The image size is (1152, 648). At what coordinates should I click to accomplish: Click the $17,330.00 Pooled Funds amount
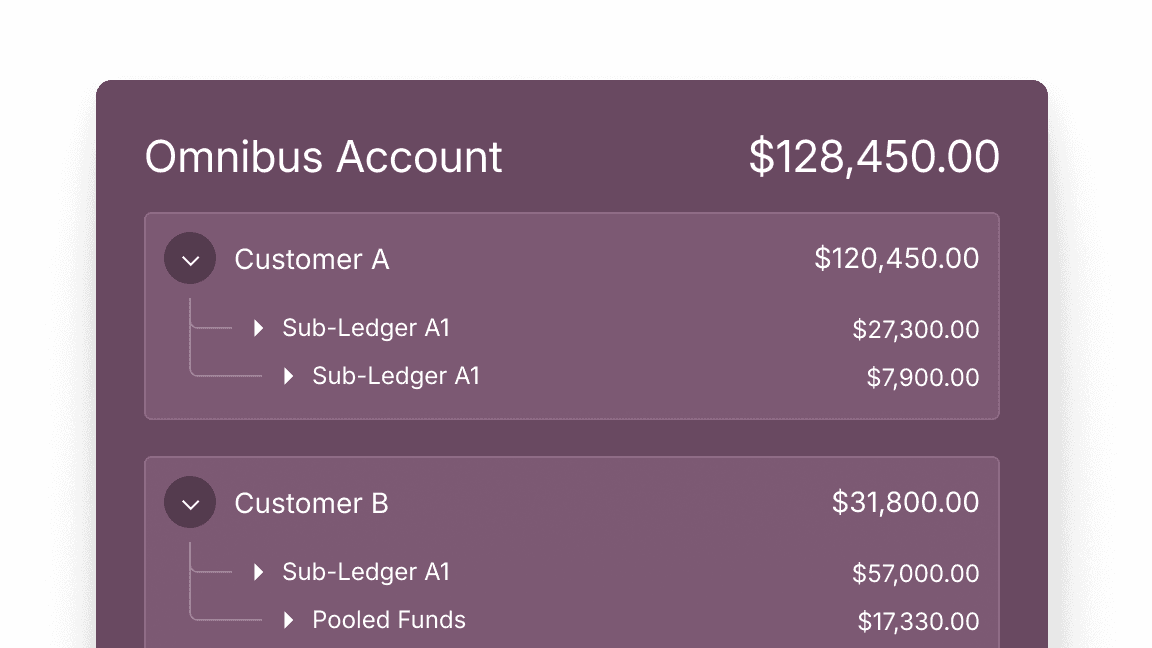(x=918, y=622)
